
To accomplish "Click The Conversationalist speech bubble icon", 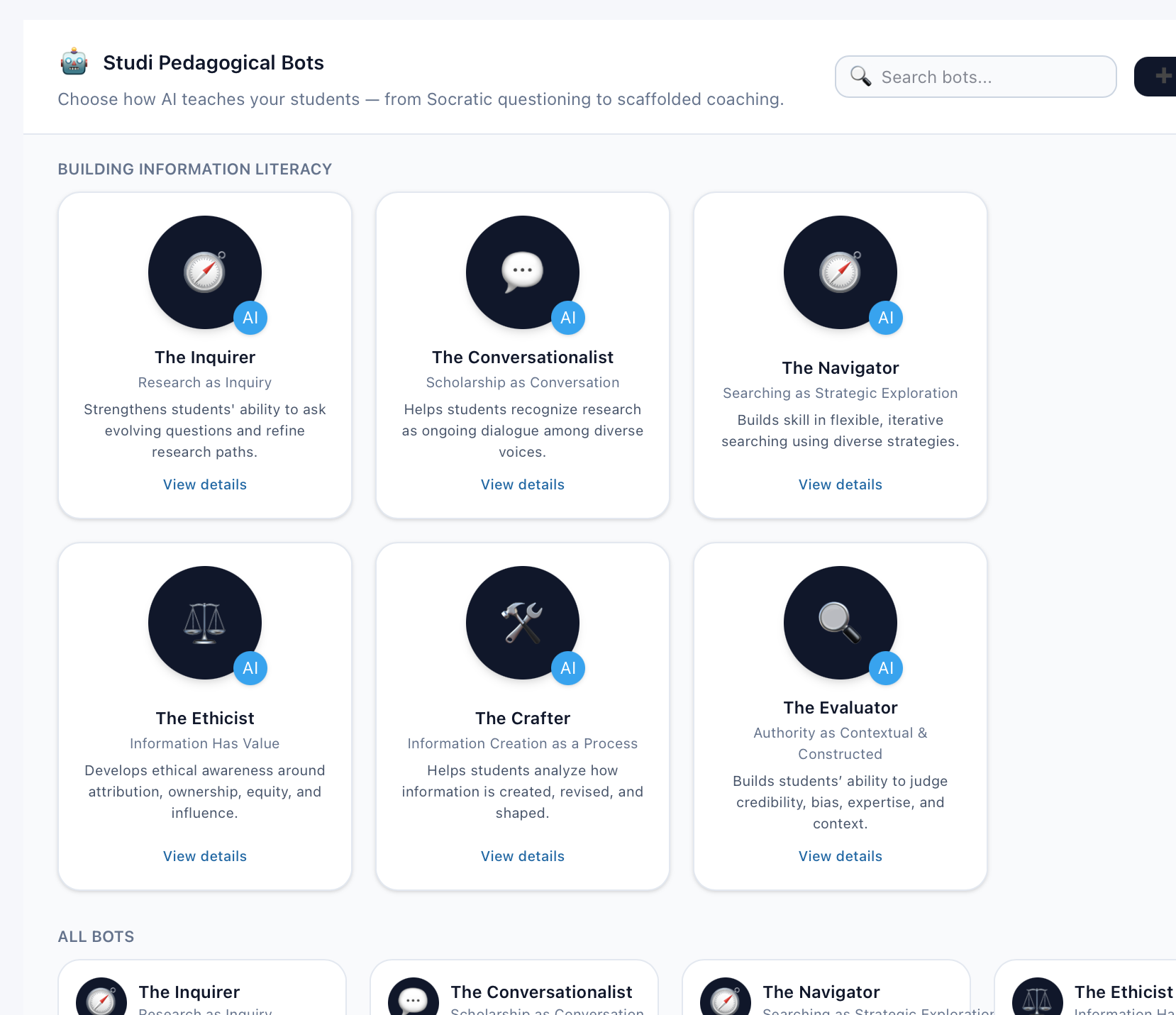I will click(x=522, y=272).
